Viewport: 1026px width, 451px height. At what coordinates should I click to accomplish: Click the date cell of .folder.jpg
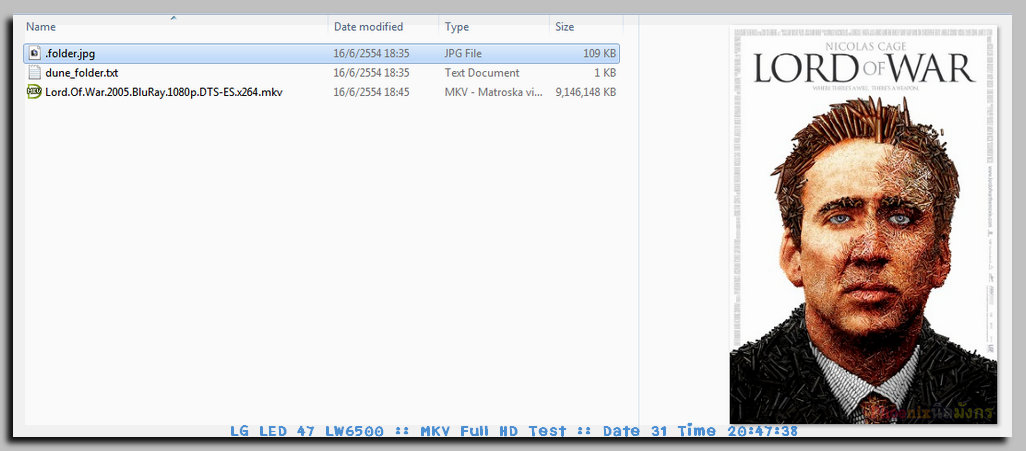coord(372,54)
